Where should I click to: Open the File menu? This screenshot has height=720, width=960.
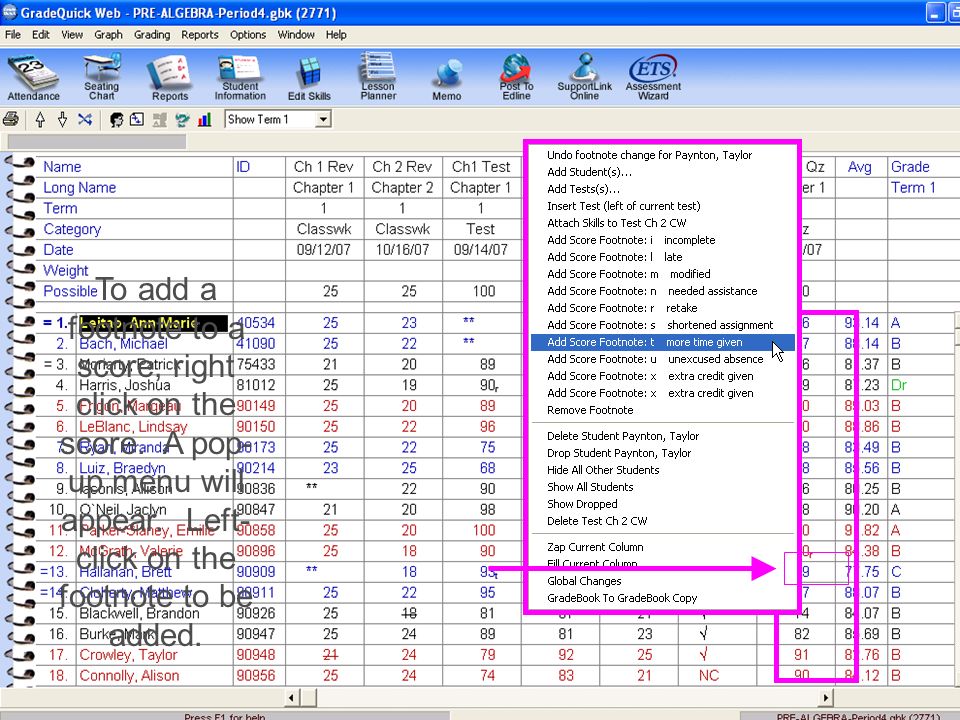tap(13, 35)
